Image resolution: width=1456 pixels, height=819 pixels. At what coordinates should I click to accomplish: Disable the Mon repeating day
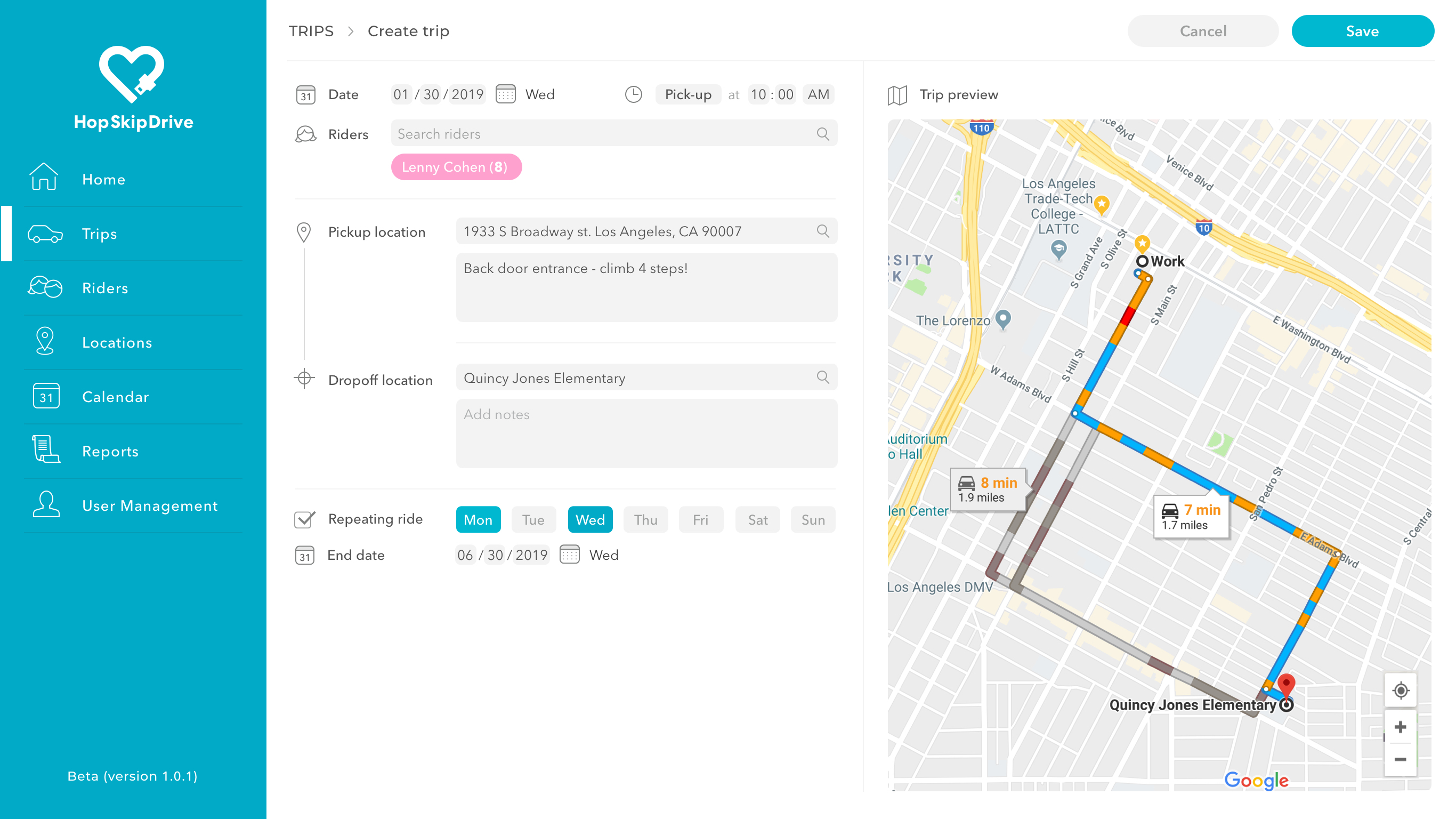coord(478,519)
